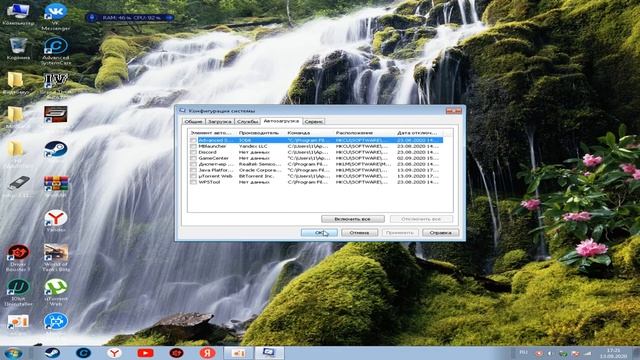Screen dimensions: 640x360
Task: Toggle the Java Platform startup checkbox
Action: [x=193, y=170]
